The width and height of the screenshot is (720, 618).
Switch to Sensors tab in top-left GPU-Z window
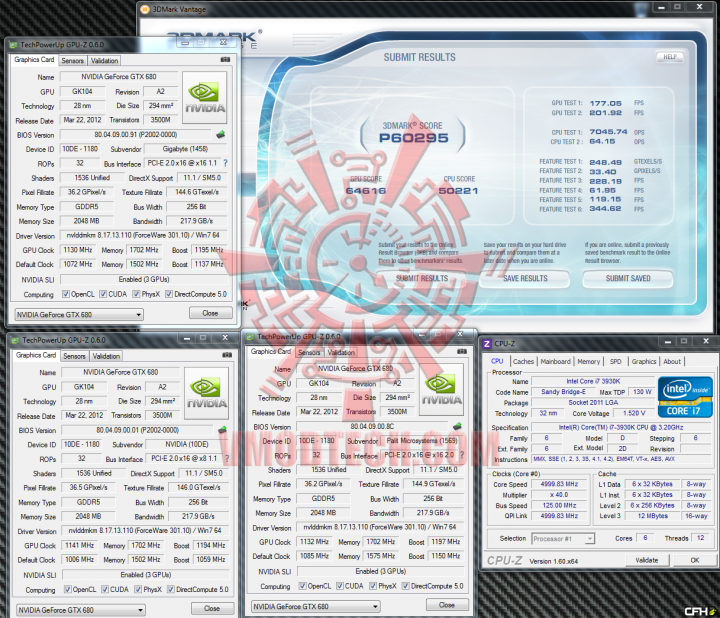click(x=73, y=61)
